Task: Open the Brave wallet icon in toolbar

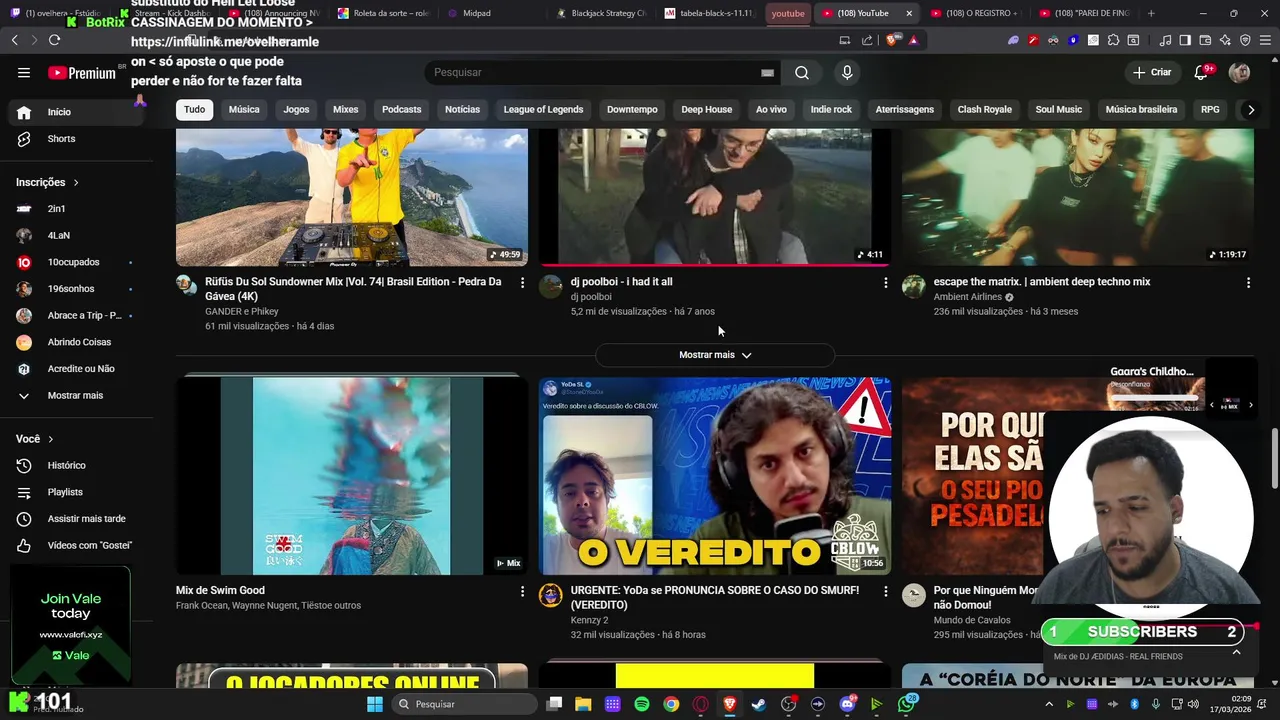Action: [x=1205, y=40]
